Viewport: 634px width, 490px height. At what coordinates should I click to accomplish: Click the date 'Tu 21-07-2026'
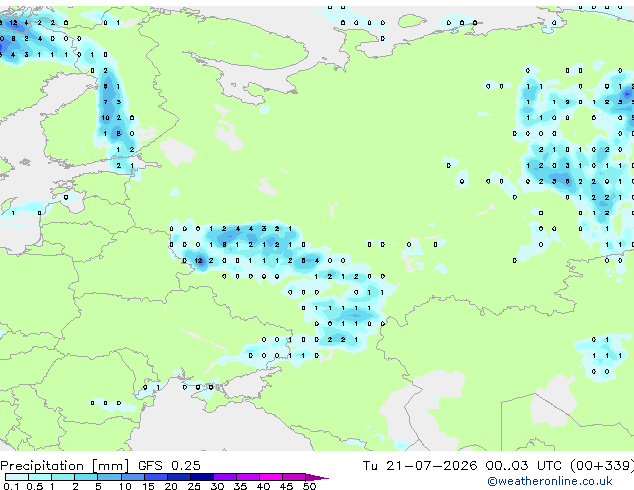[x=420, y=466]
